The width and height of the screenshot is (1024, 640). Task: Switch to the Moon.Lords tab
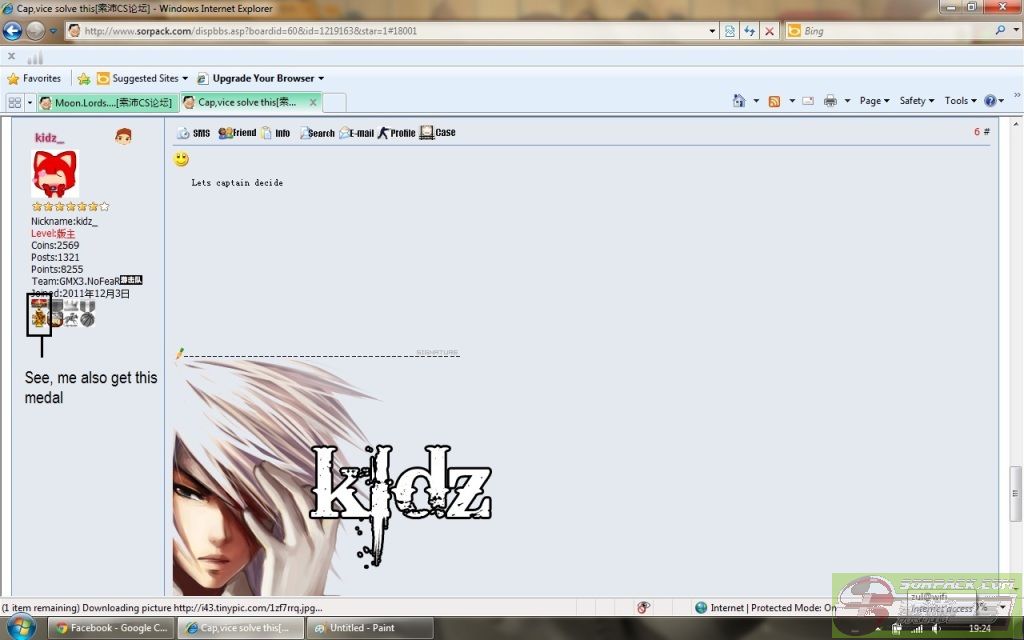tap(107, 102)
